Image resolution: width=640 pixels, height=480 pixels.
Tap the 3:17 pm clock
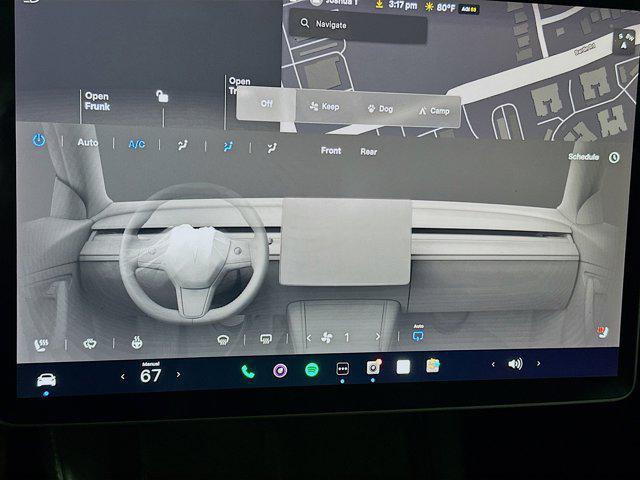(403, 5)
